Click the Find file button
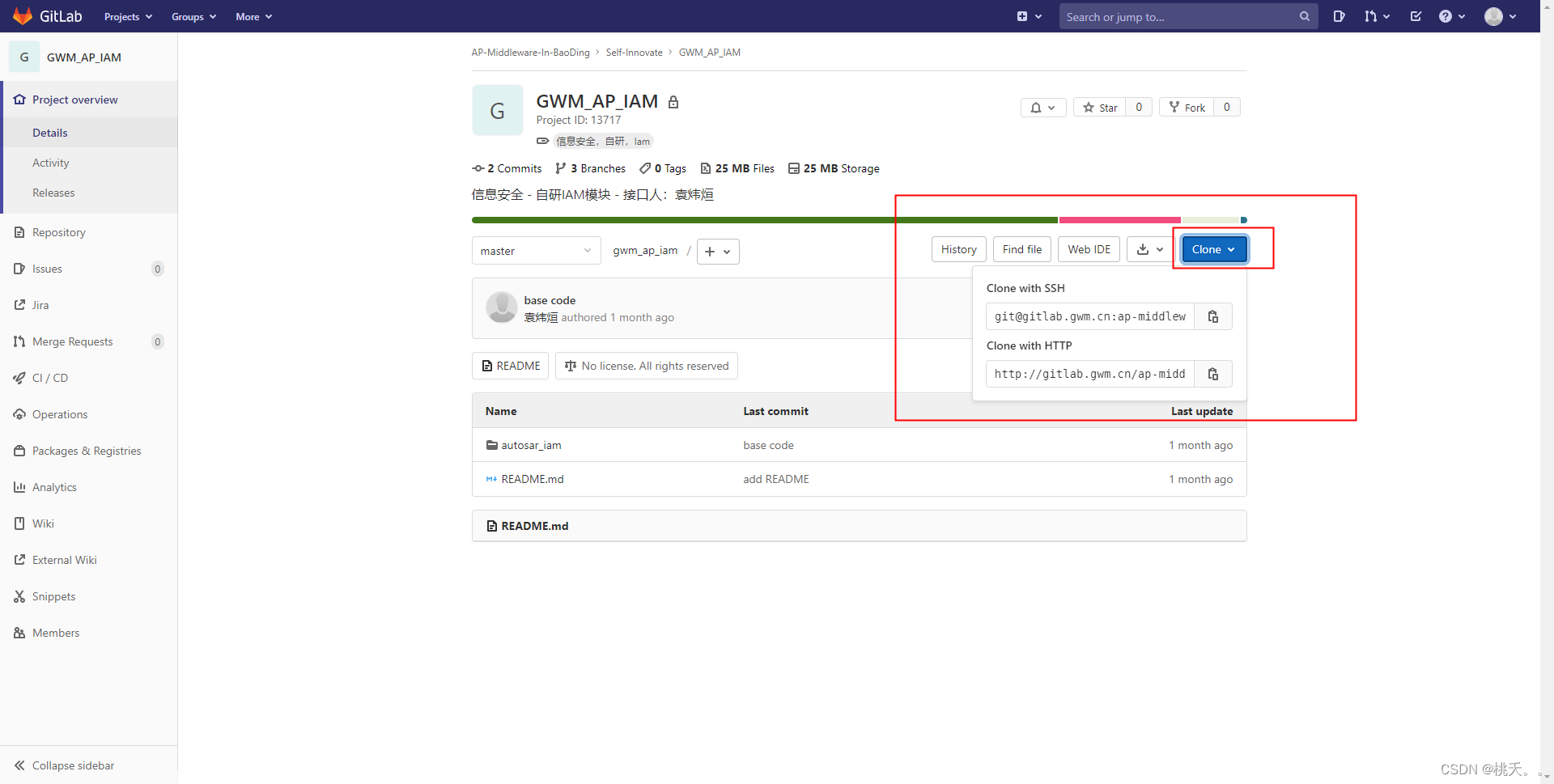 click(x=1022, y=249)
